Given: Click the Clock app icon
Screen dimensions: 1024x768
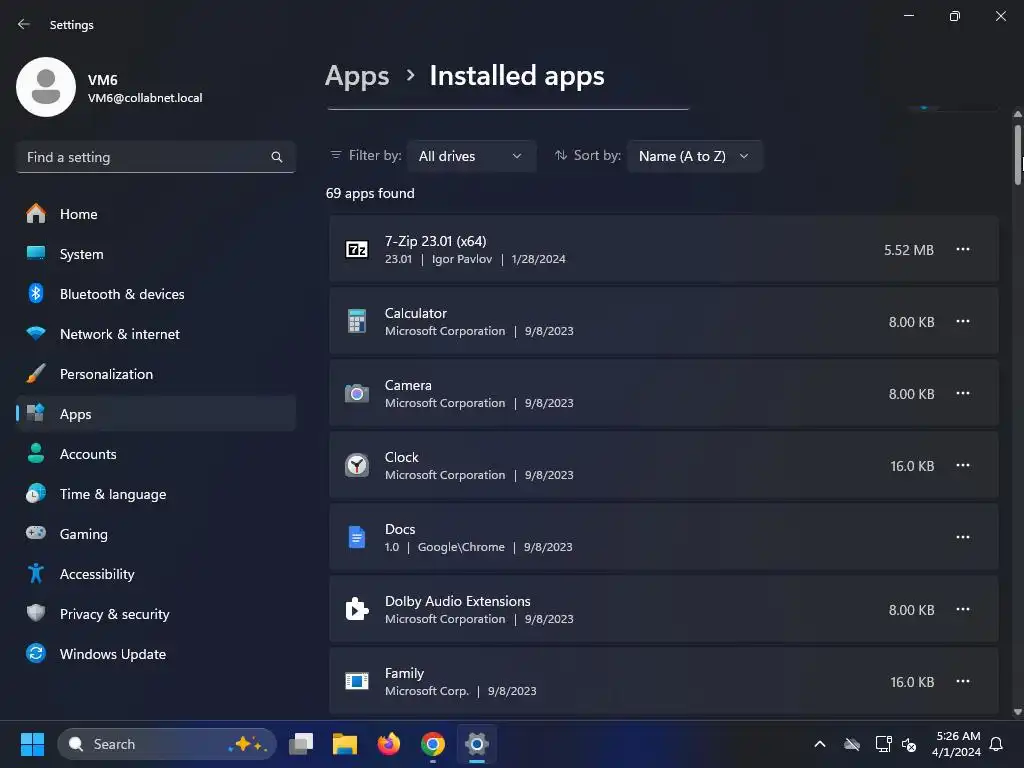Looking at the screenshot, I should pos(357,465).
